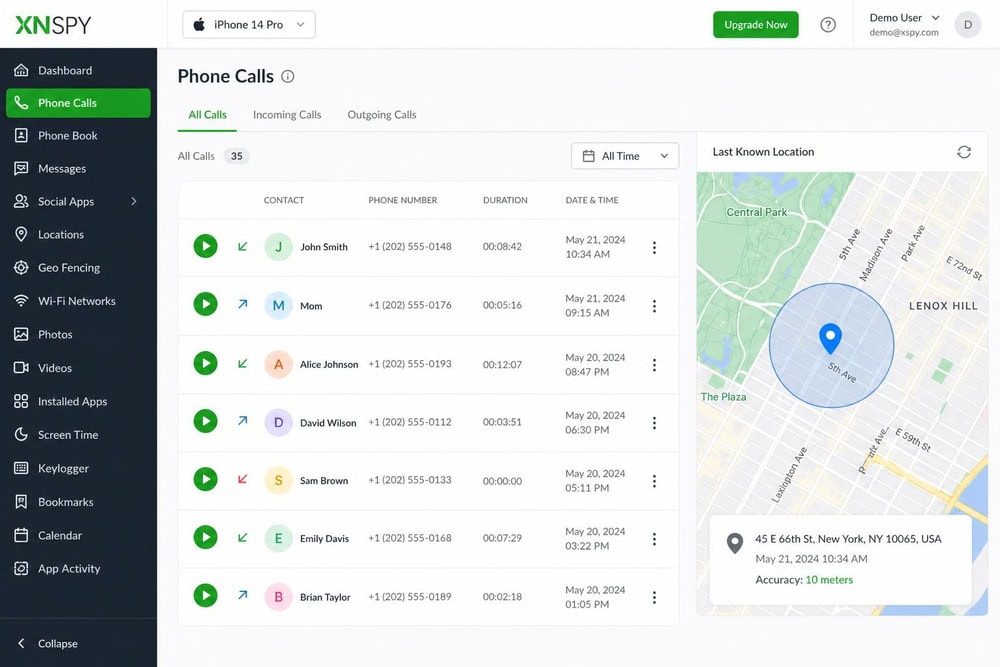
Task: Switch to the All Calls tab
Action: [207, 115]
